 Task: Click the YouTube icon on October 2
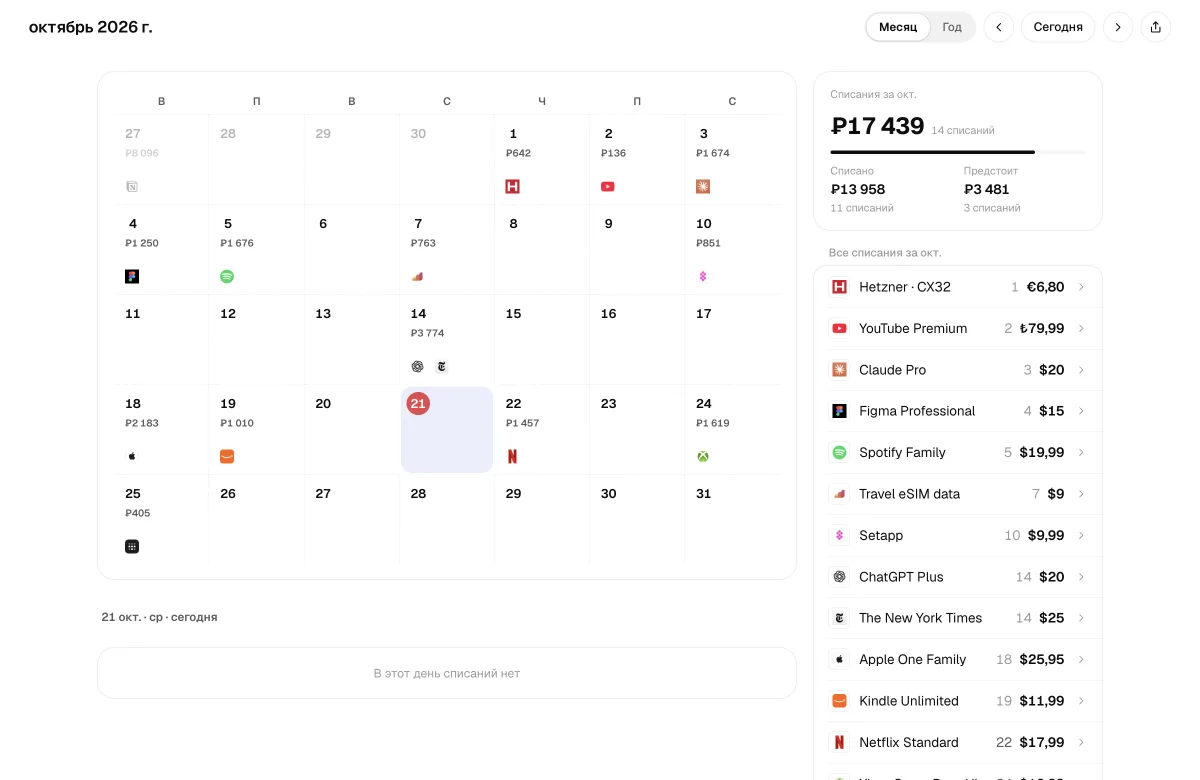pyautogui.click(x=608, y=187)
